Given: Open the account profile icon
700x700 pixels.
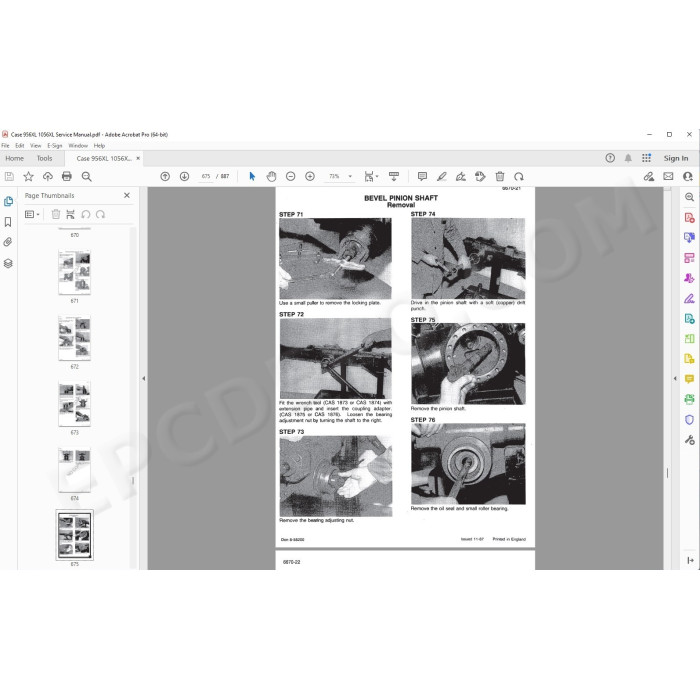Looking at the screenshot, I should pos(688,176).
